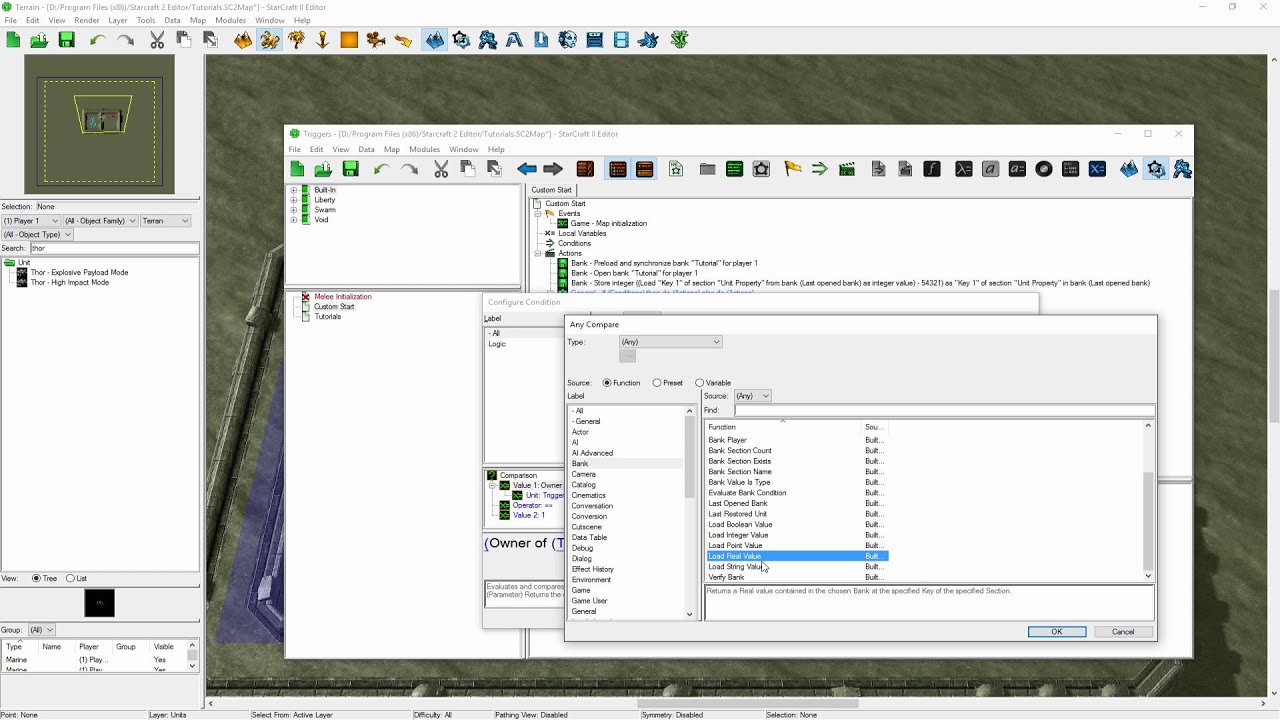This screenshot has width=1280, height=720.
Task: Click the Find input field
Action: (x=944, y=410)
